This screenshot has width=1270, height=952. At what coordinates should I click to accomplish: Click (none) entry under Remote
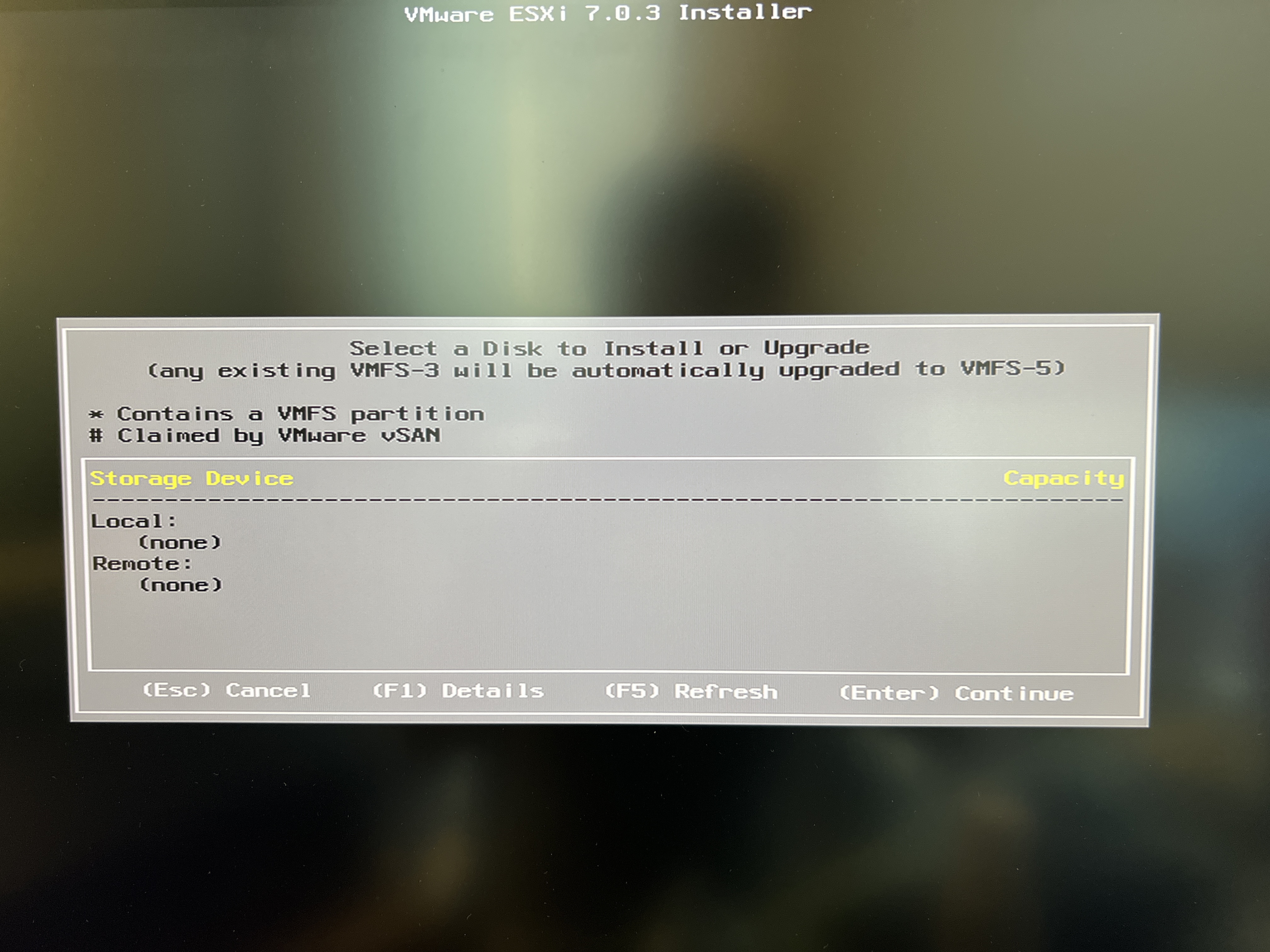coord(181,585)
